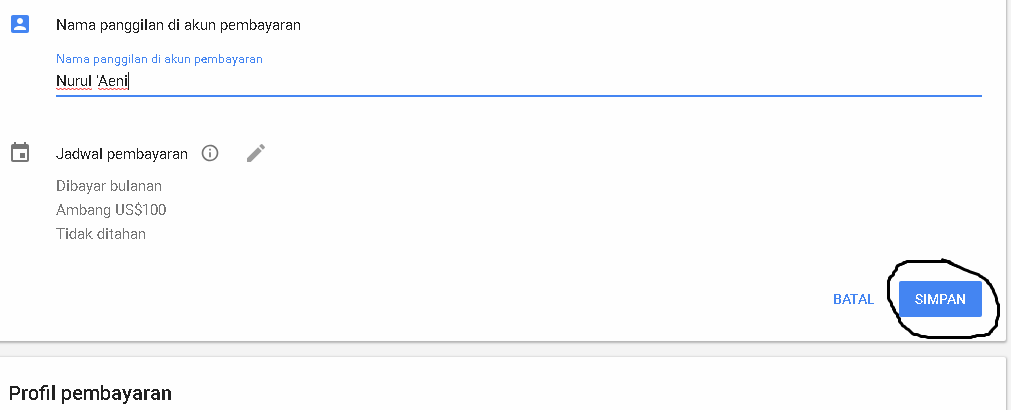The width and height of the screenshot is (1011, 410).
Task: Cancel the edit with BATAL
Action: tap(853, 299)
